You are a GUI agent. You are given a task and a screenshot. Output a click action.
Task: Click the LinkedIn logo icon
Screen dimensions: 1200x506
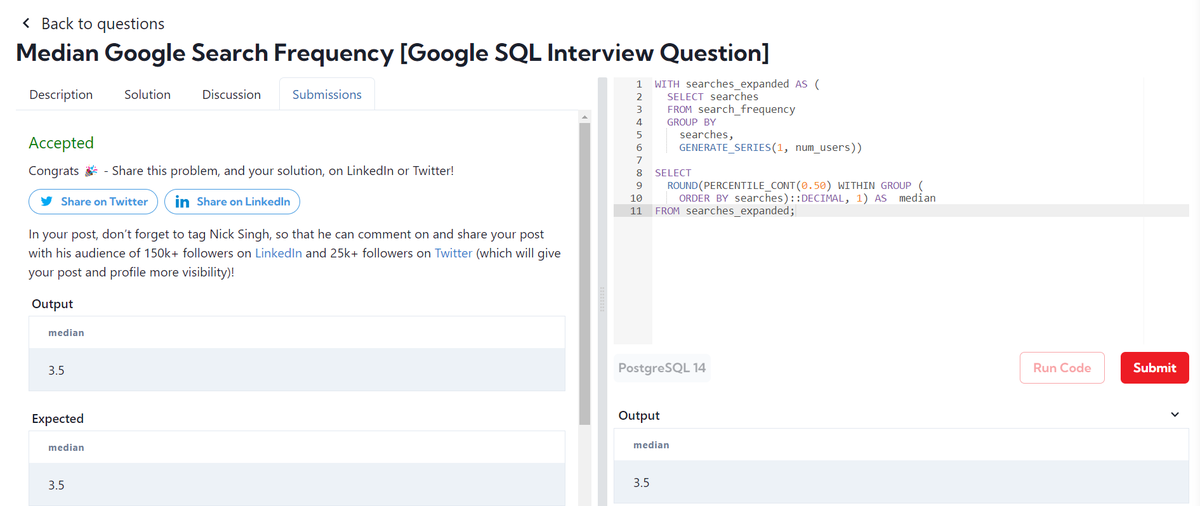(x=182, y=201)
